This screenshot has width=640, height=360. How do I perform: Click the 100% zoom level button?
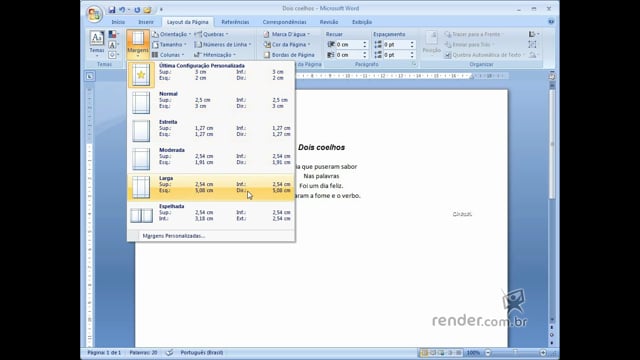(473, 353)
